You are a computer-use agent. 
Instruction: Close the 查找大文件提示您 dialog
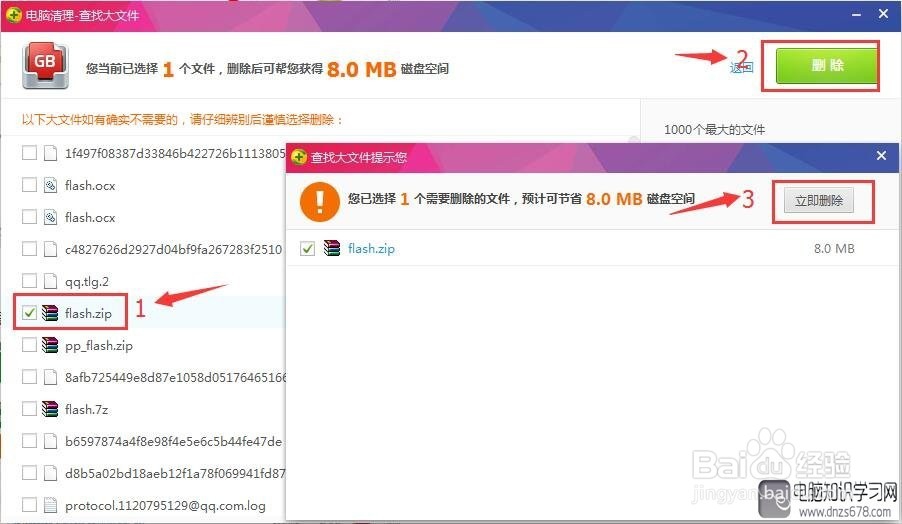pyautogui.click(x=881, y=155)
